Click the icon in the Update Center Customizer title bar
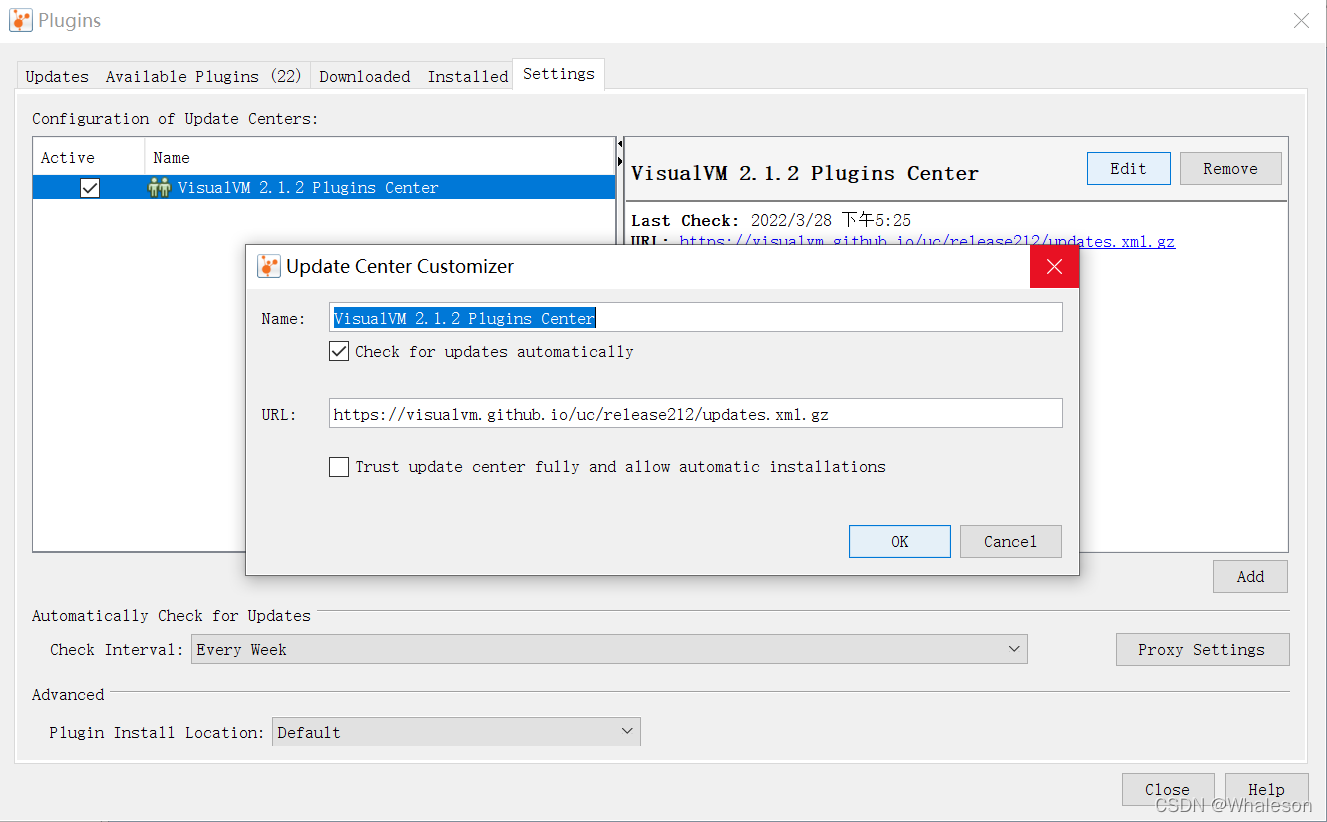This screenshot has width=1327, height=822. coord(268,266)
